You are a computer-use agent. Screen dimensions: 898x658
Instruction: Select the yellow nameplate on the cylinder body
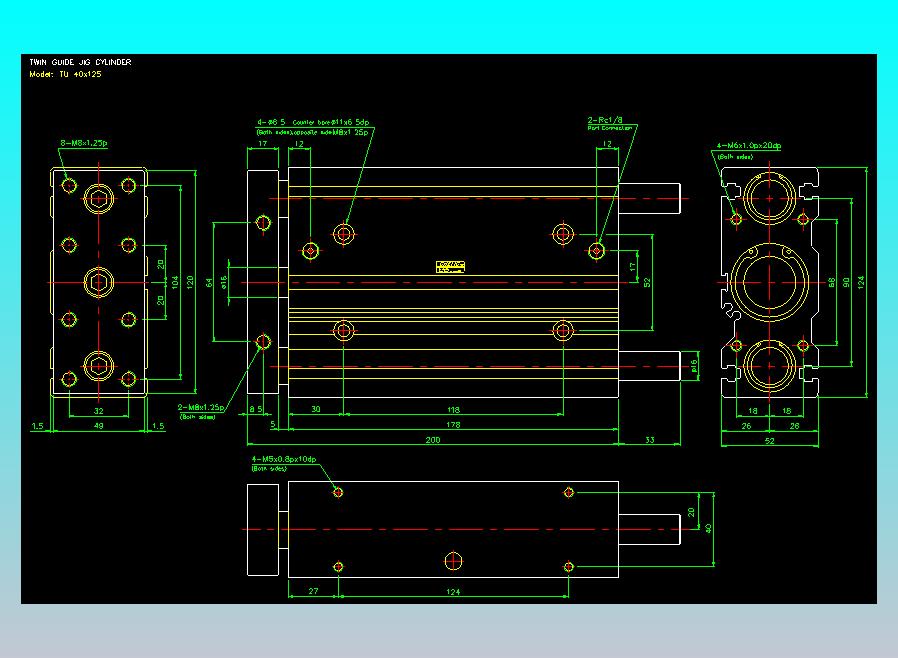pos(450,267)
